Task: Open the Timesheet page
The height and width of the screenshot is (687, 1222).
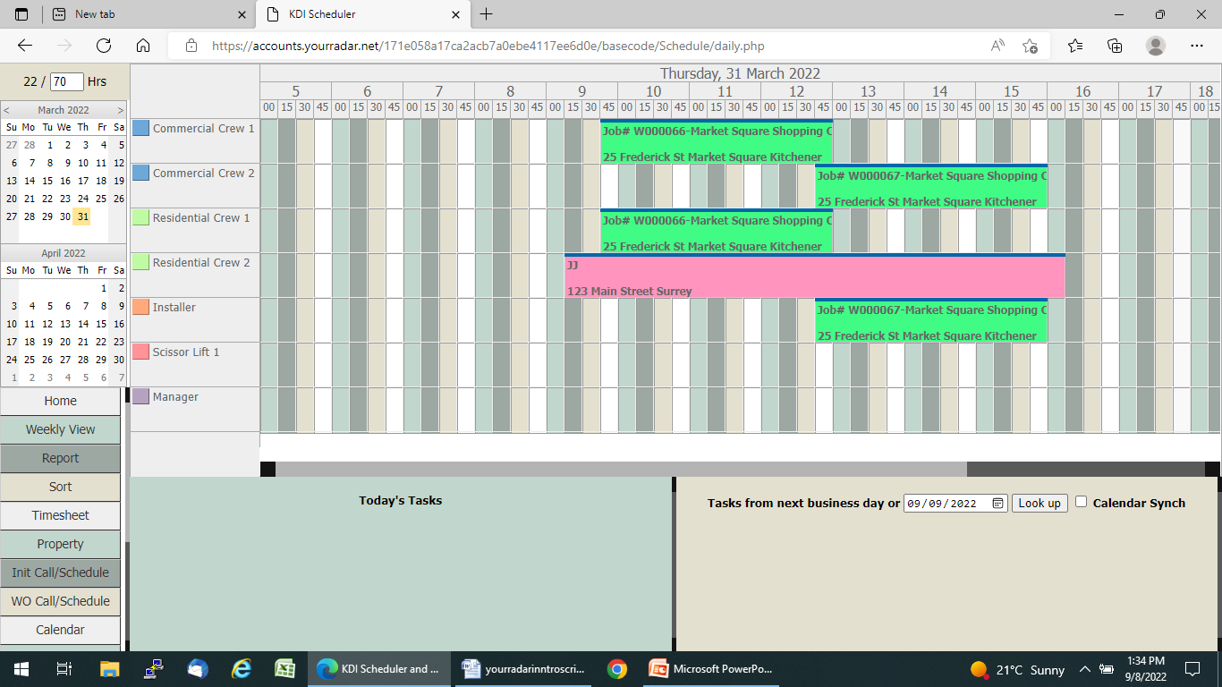Action: tap(60, 516)
